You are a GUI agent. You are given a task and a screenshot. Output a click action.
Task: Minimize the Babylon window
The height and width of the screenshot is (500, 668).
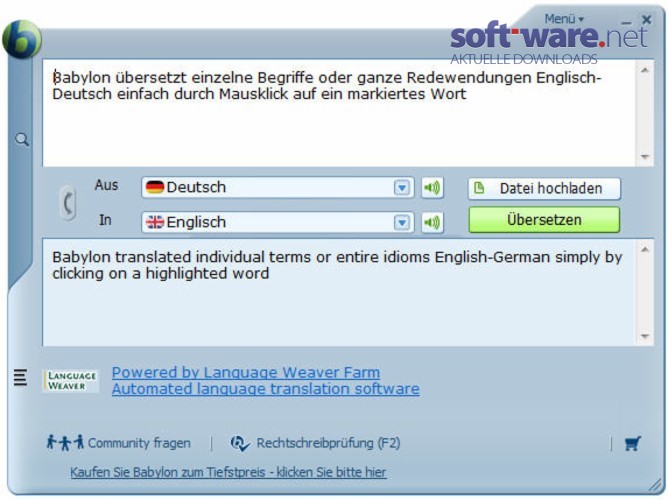pos(626,21)
